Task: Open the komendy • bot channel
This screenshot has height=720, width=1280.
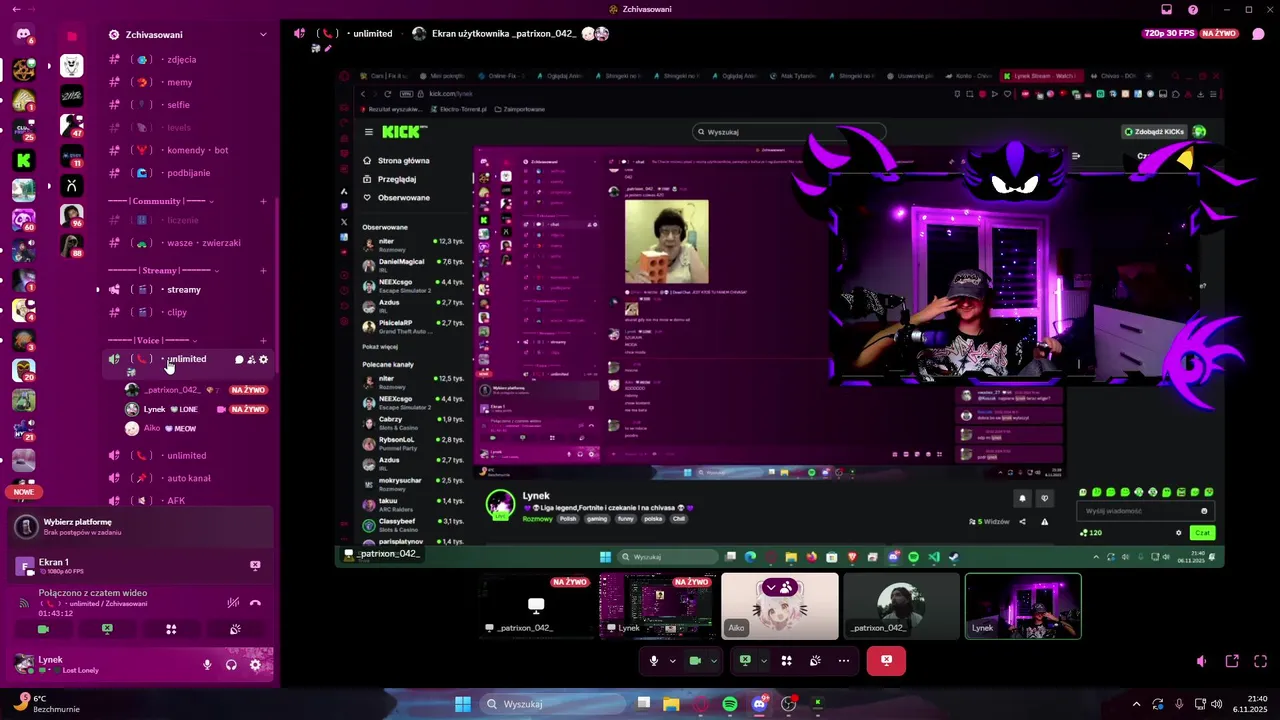Action: coord(188,150)
